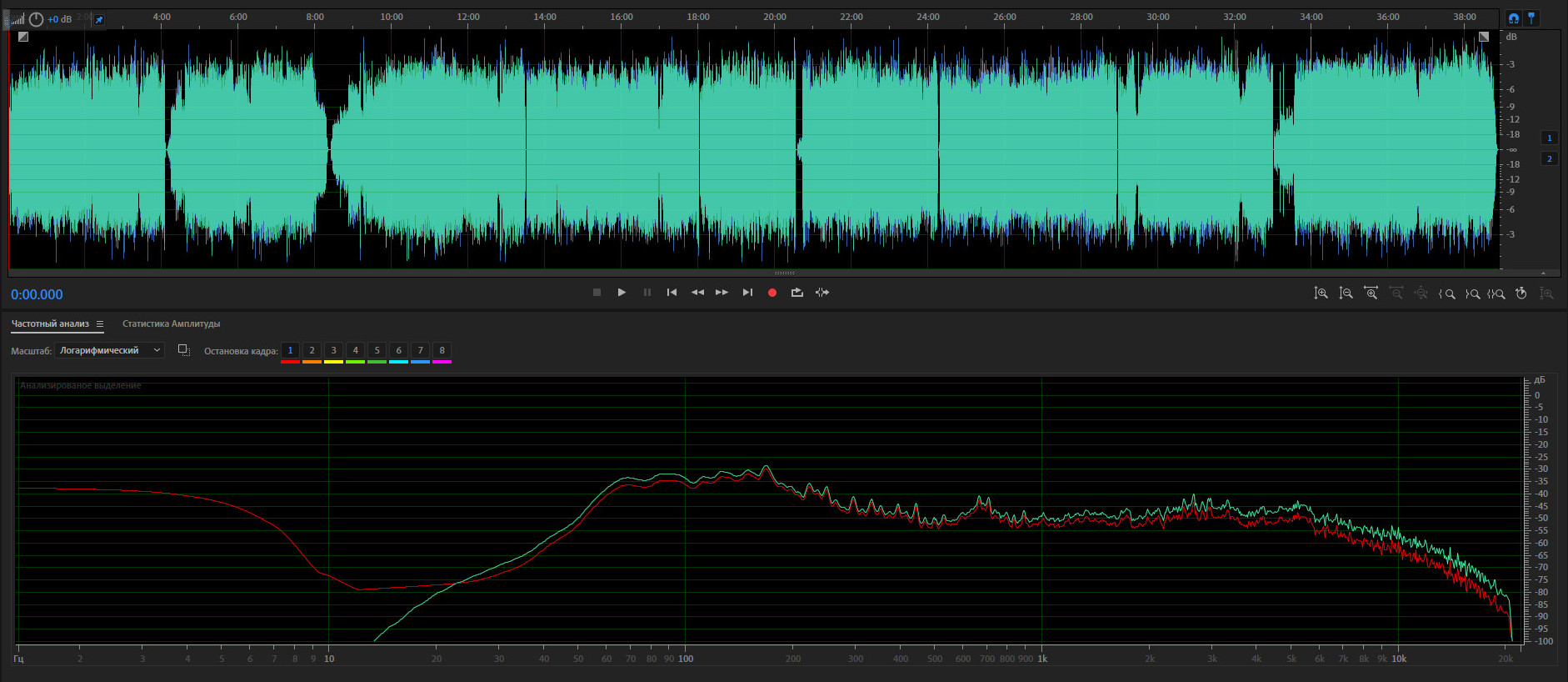Viewport: 1568px width, 682px height.
Task: Click the +0 dB gain value
Action: (x=60, y=19)
